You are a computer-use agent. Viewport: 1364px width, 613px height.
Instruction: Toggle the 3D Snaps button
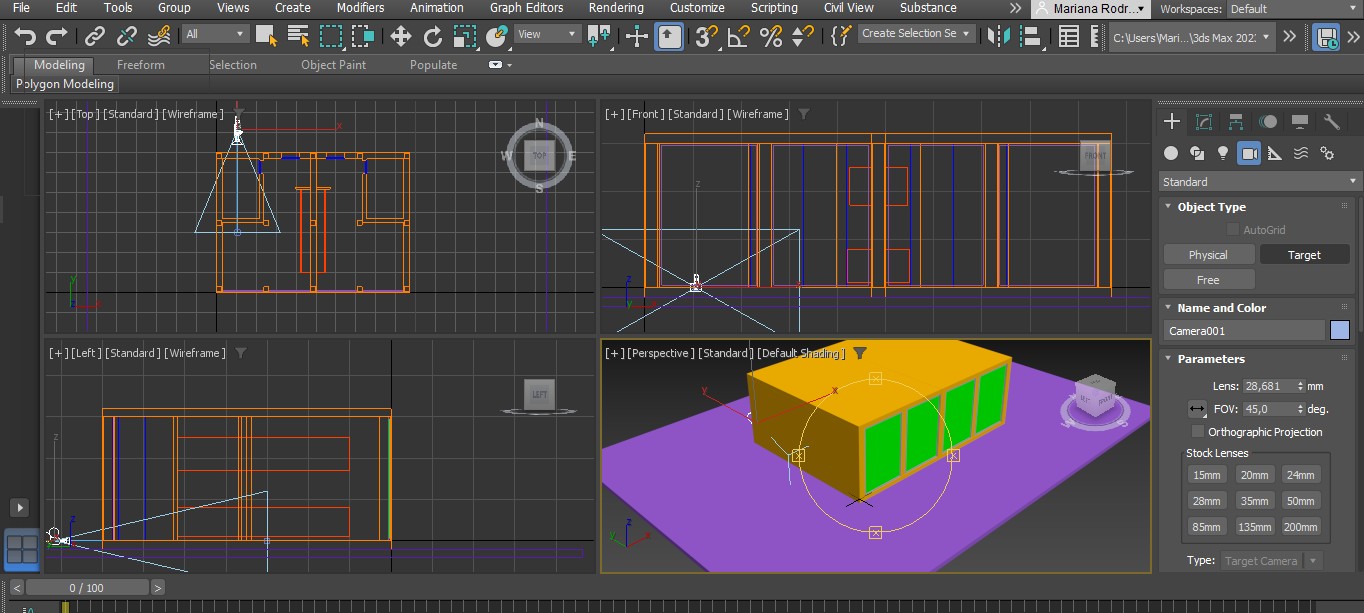(x=706, y=37)
